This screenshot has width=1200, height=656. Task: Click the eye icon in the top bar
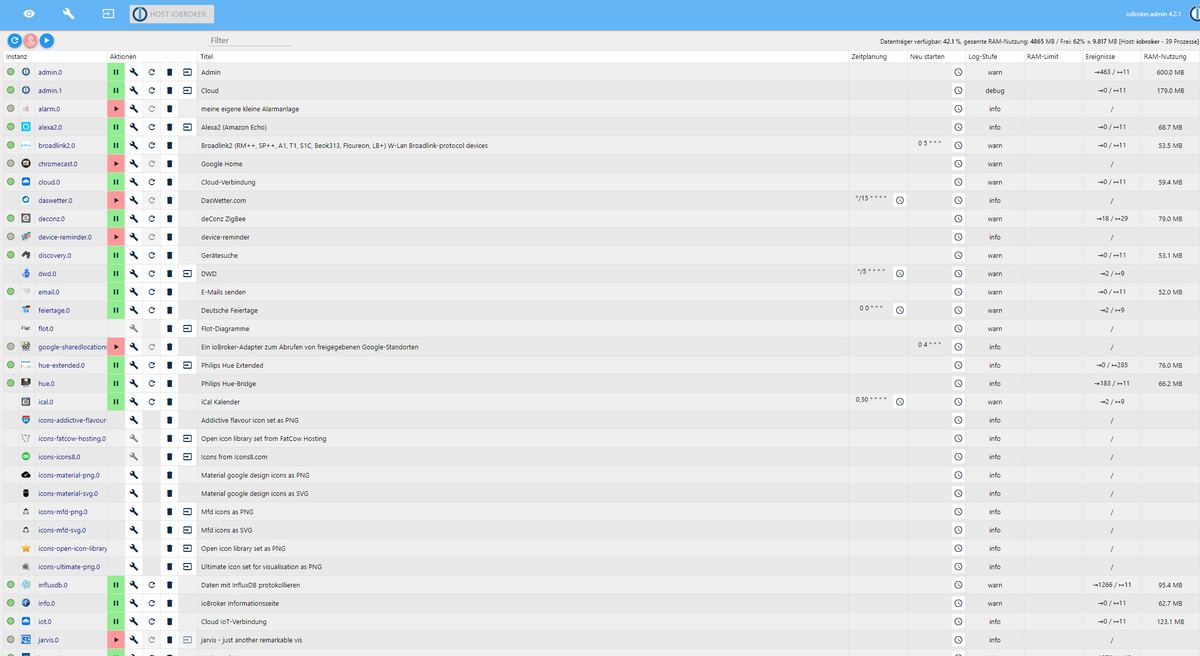tap(29, 14)
